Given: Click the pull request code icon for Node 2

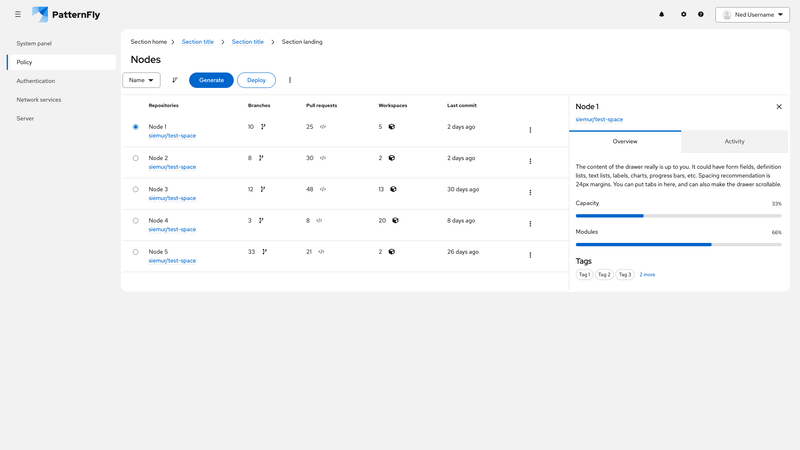Looking at the screenshot, I should (323, 158).
